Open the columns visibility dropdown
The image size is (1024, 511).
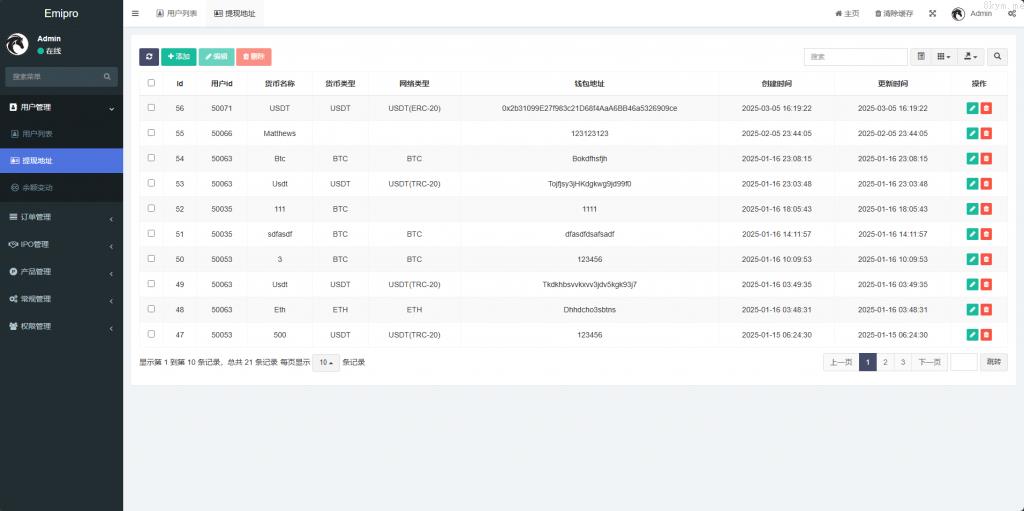pyautogui.click(x=944, y=57)
